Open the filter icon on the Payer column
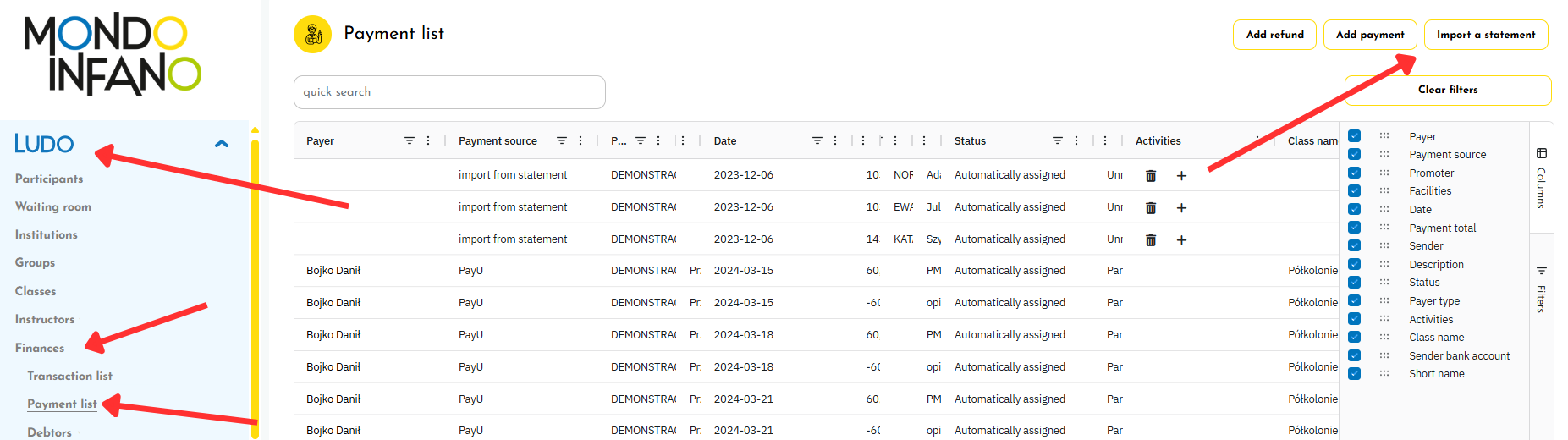1568x440 pixels. (410, 141)
